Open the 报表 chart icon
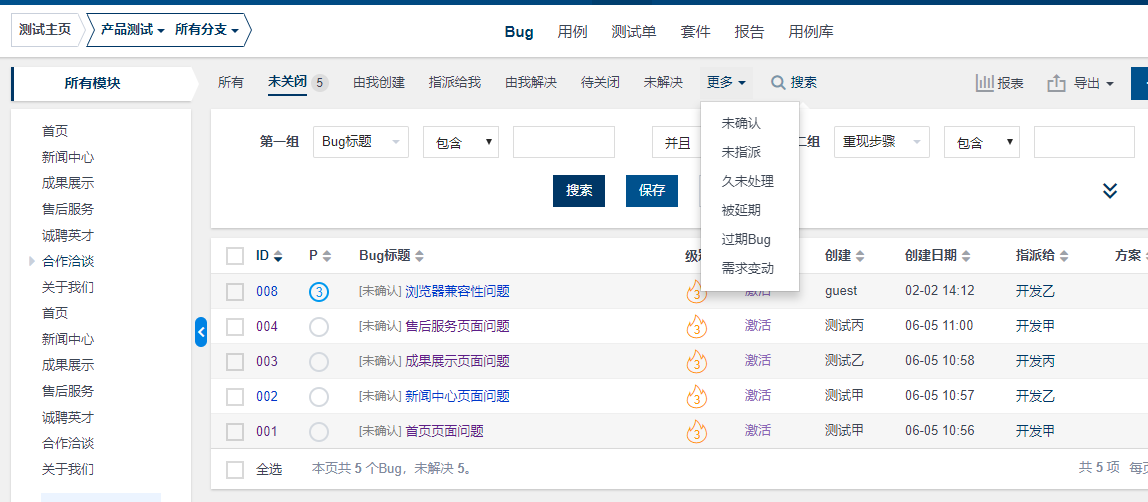 985,84
